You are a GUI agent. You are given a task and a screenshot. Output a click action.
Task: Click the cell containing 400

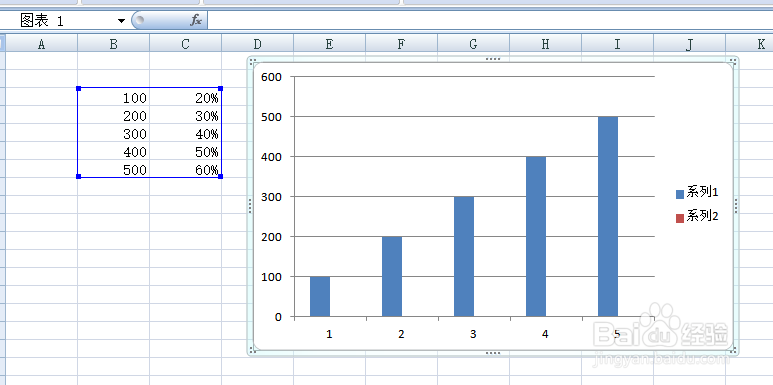[113, 151]
